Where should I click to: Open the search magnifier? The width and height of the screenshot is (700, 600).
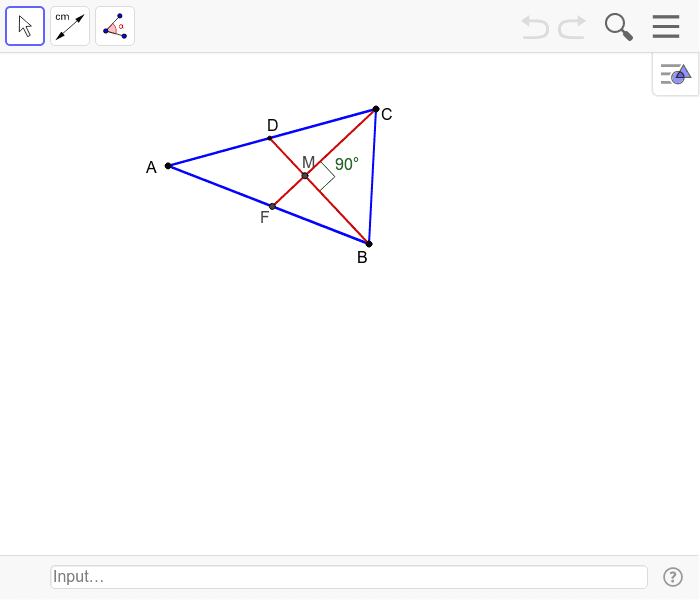(619, 27)
